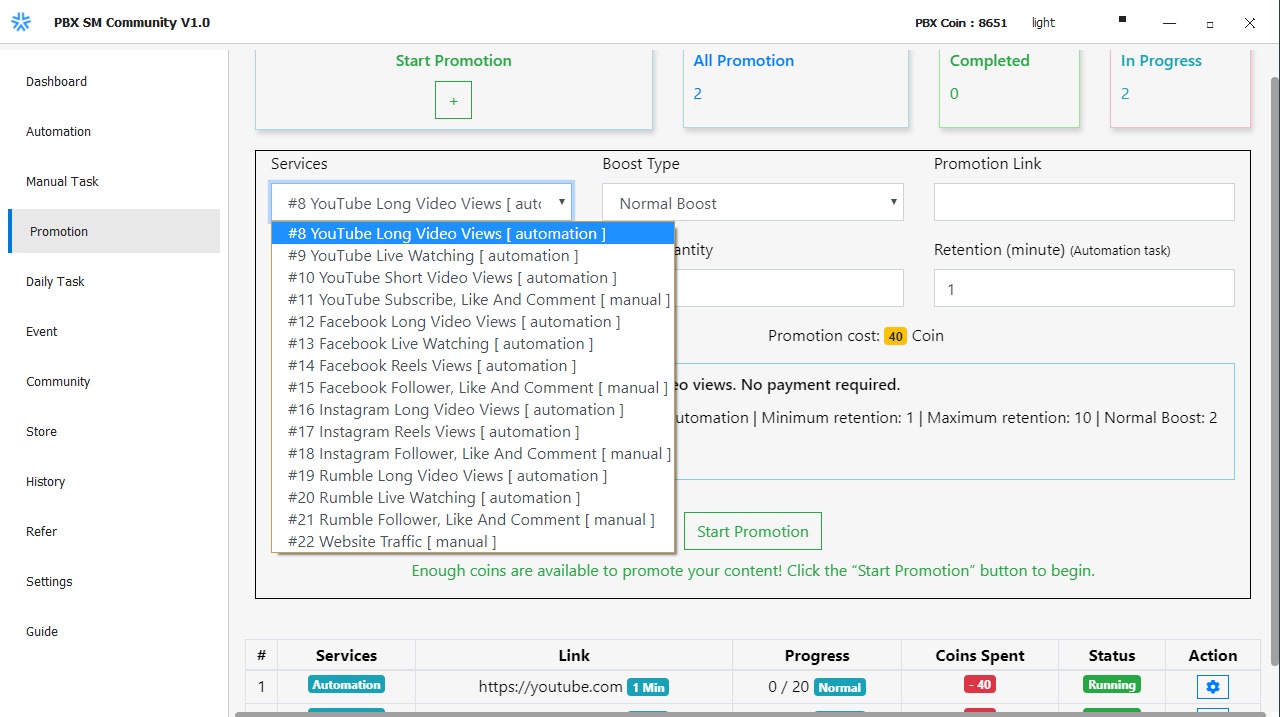
Task: Pick #22 Website Traffic from list
Action: tap(392, 542)
